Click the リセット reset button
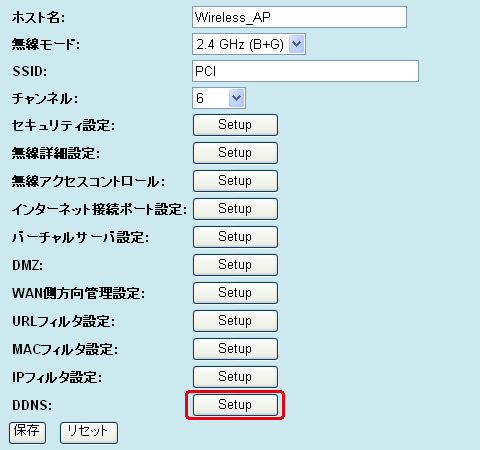Image resolution: width=480 pixels, height=450 pixels. tap(89, 433)
